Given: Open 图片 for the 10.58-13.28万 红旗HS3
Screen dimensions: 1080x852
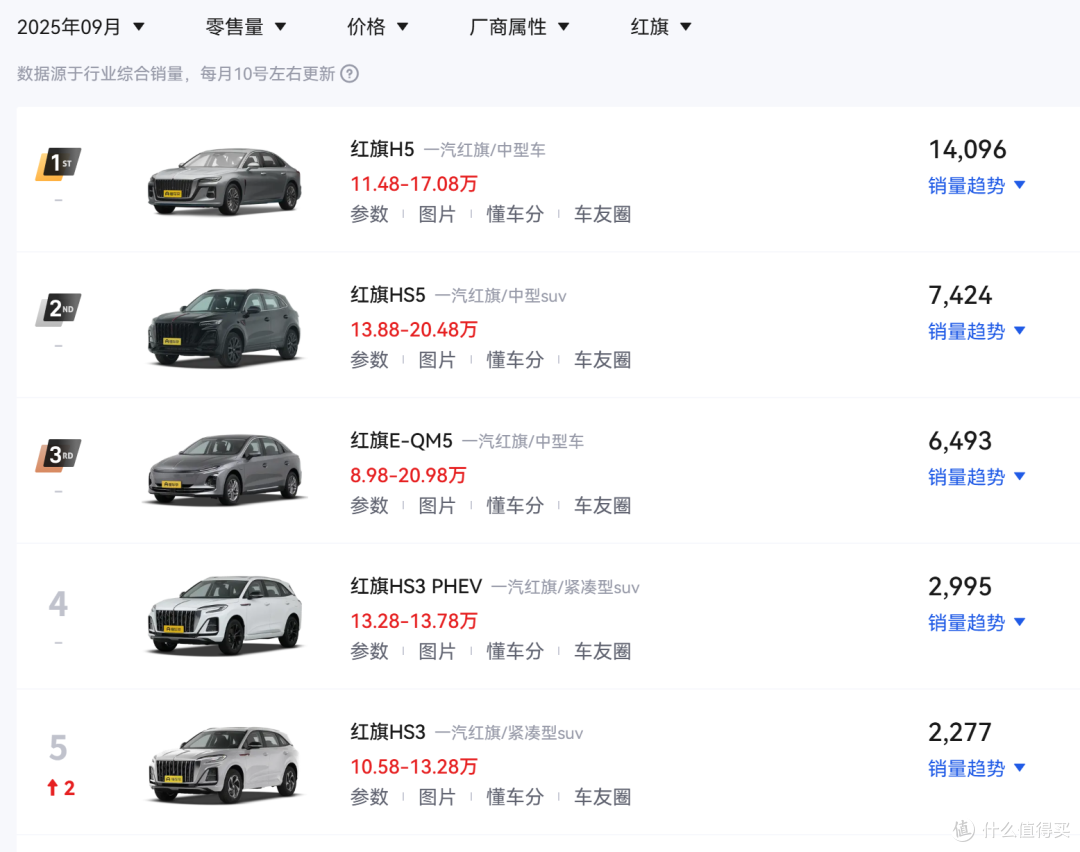Looking at the screenshot, I should pyautogui.click(x=437, y=797).
